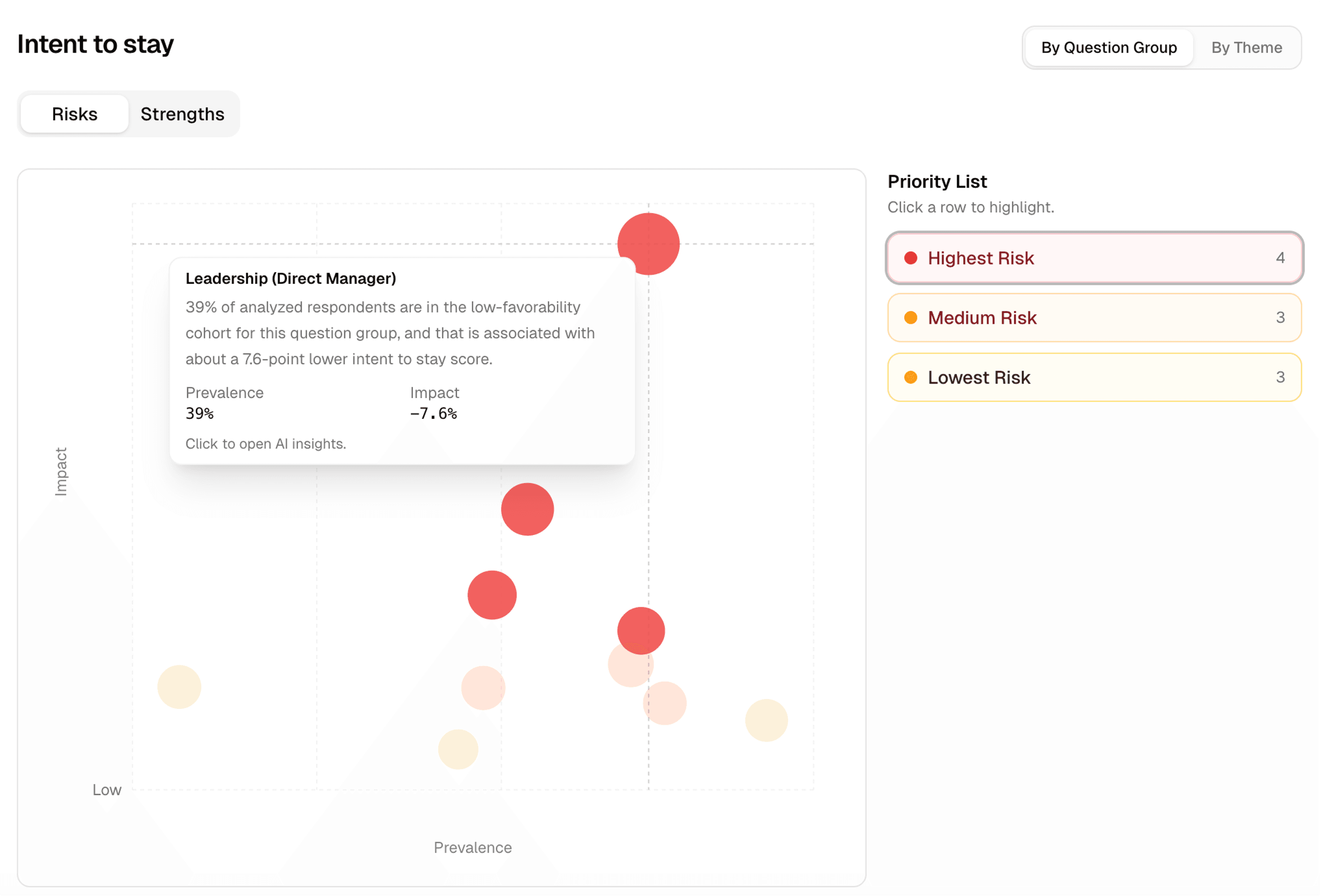This screenshot has height=896, width=1321.
Task: Click the orange dot beside Medium Risk
Action: pos(910,318)
